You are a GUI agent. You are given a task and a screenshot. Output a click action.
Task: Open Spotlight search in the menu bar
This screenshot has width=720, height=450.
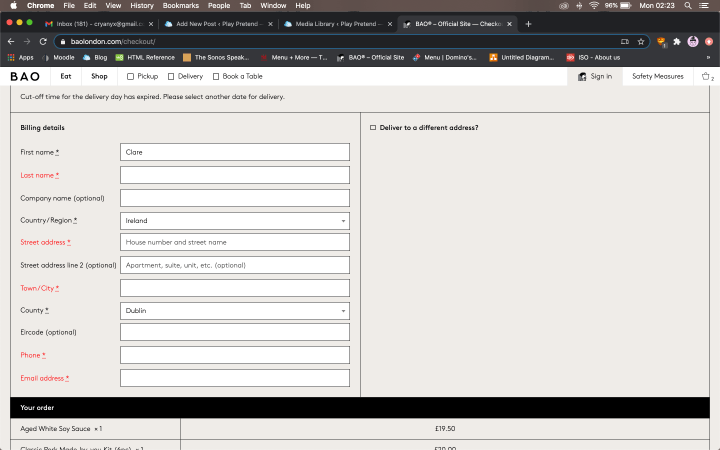pyautogui.click(x=688, y=6)
